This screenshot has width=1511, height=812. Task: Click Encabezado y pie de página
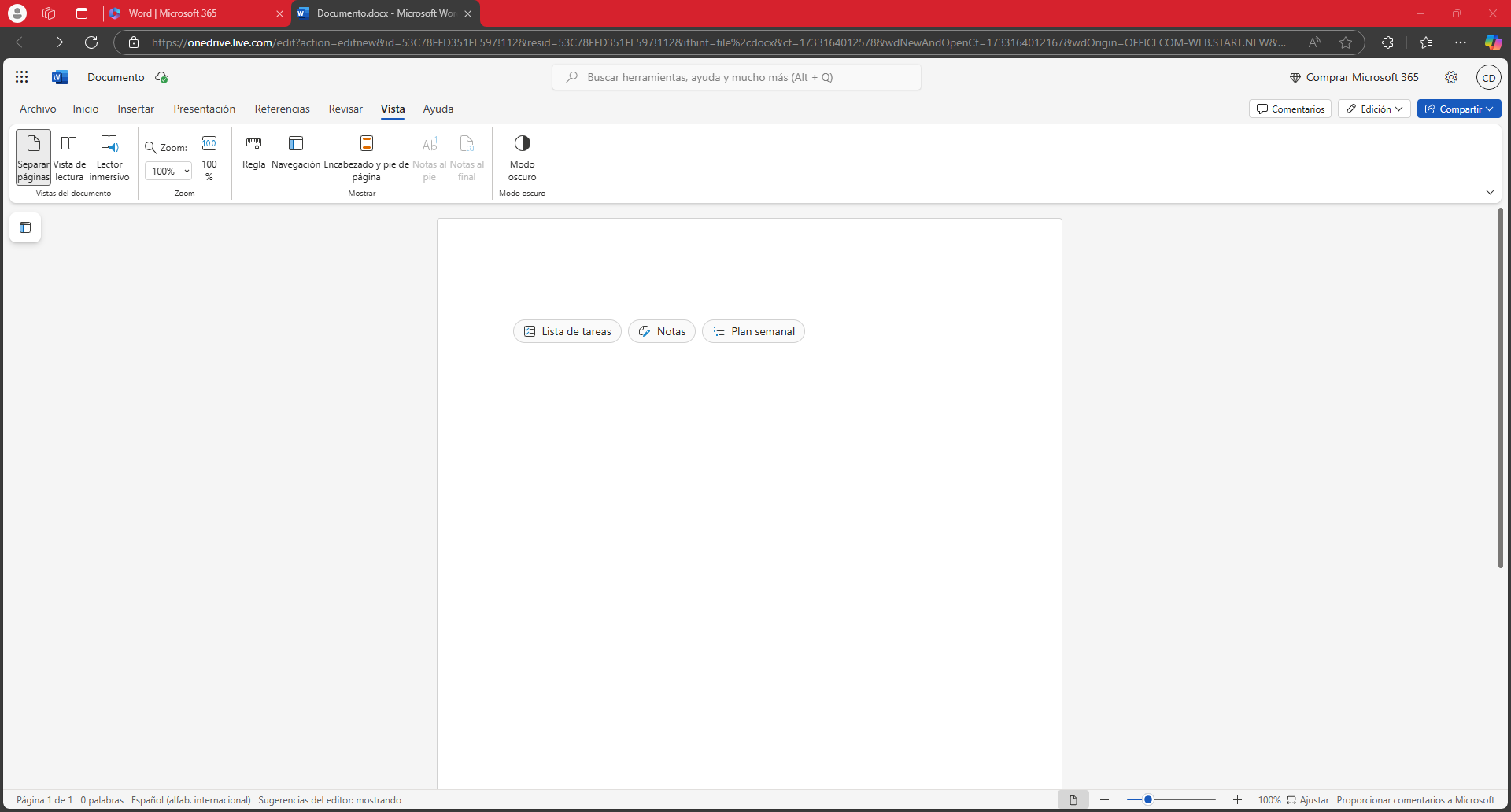[x=366, y=157]
